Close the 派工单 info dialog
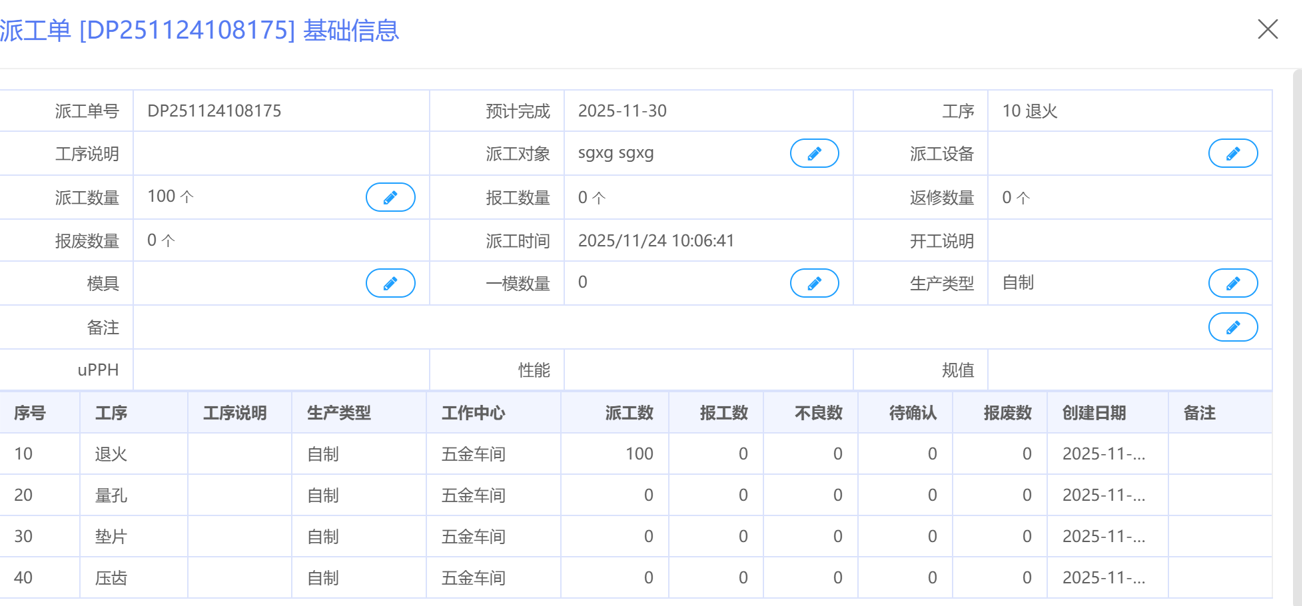This screenshot has height=606, width=1302. click(x=1267, y=30)
